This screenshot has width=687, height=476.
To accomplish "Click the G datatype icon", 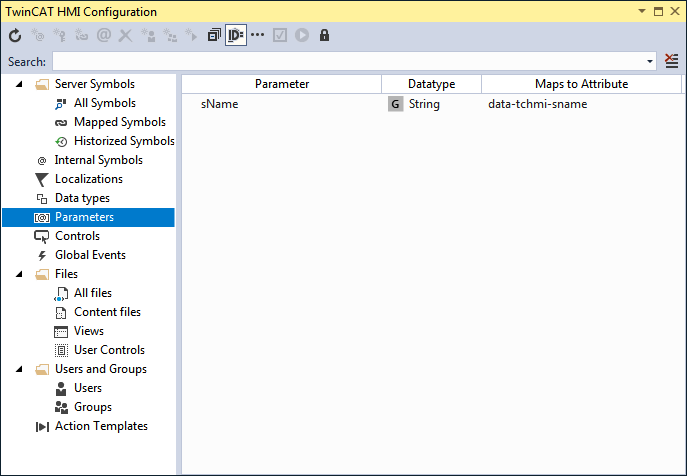I will (x=395, y=104).
